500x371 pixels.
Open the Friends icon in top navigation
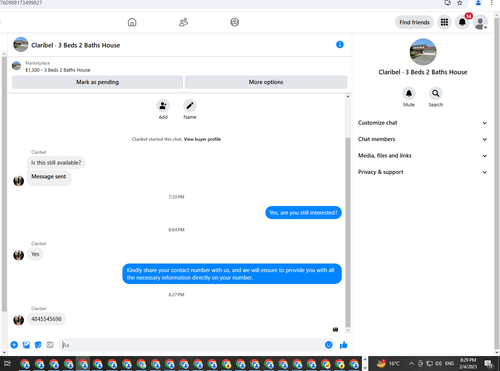tap(183, 22)
